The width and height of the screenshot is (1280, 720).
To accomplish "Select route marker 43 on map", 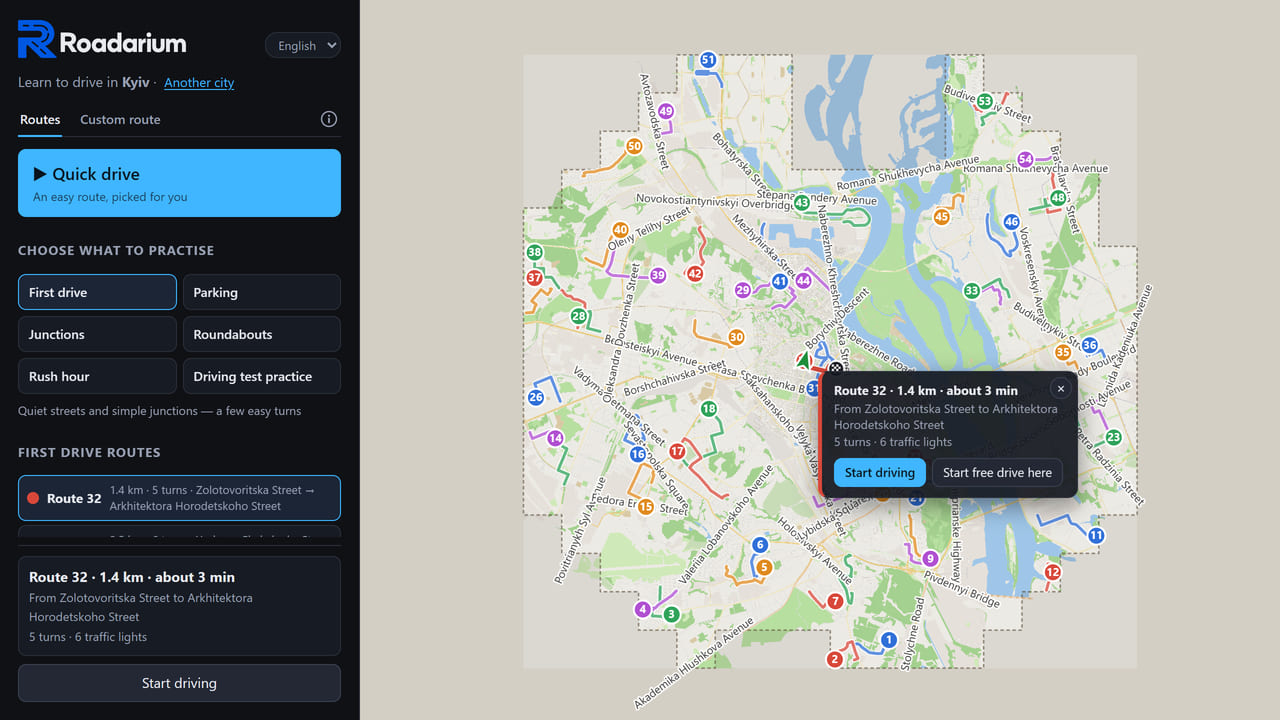I will tap(801, 203).
